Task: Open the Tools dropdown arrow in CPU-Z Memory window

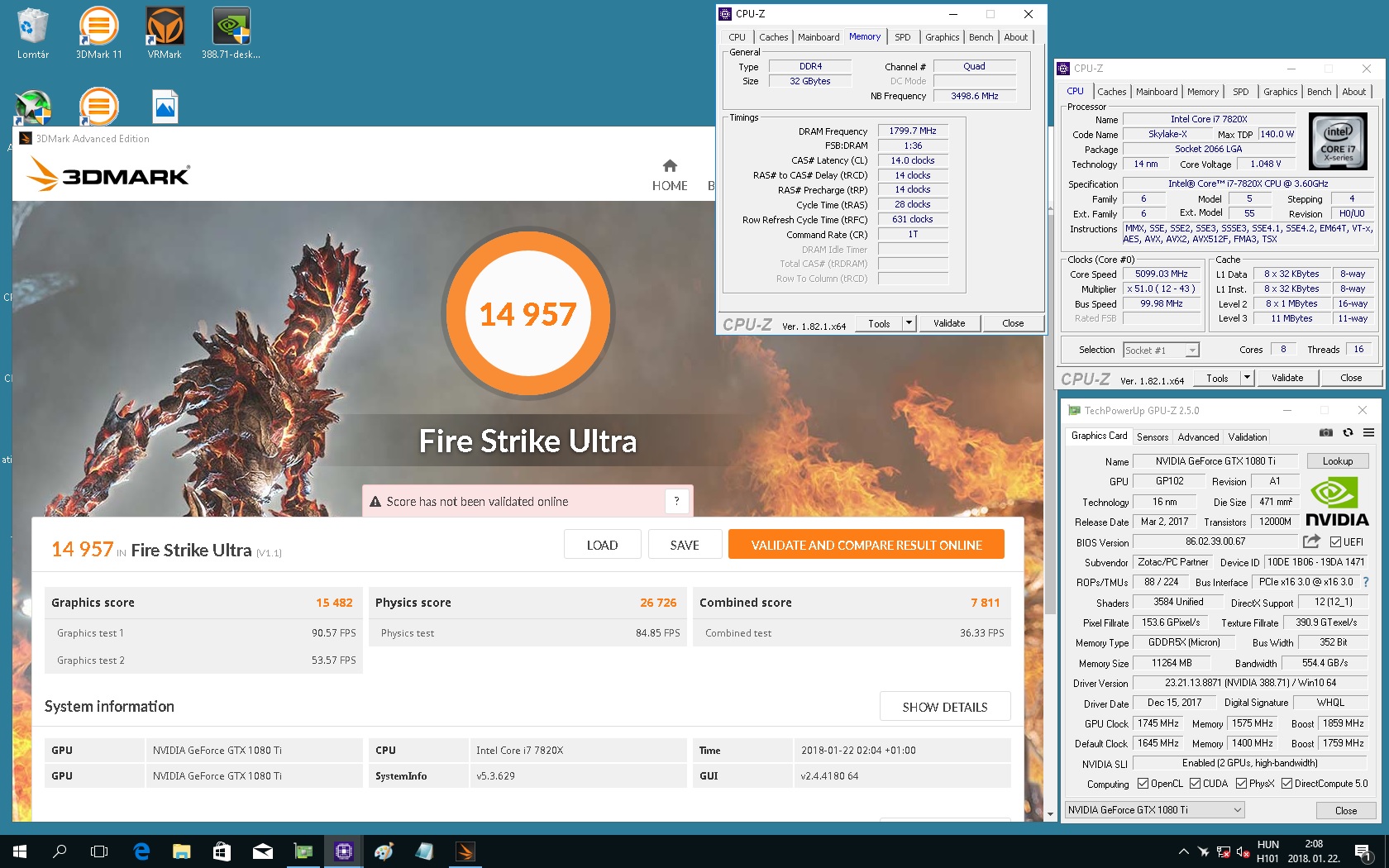Action: [909, 323]
